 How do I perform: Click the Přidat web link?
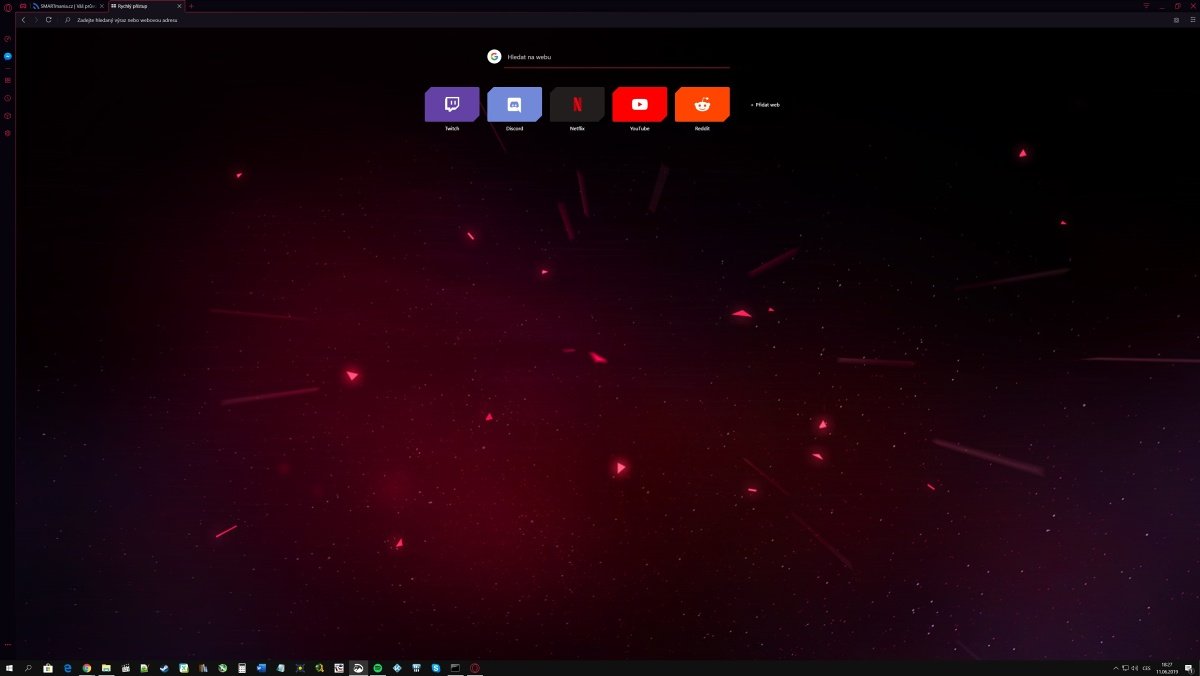(x=765, y=104)
